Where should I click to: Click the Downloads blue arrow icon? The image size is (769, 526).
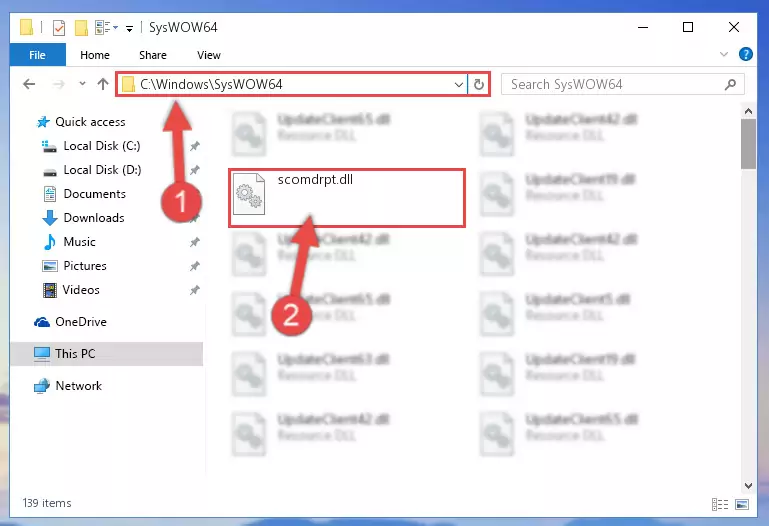(50, 218)
